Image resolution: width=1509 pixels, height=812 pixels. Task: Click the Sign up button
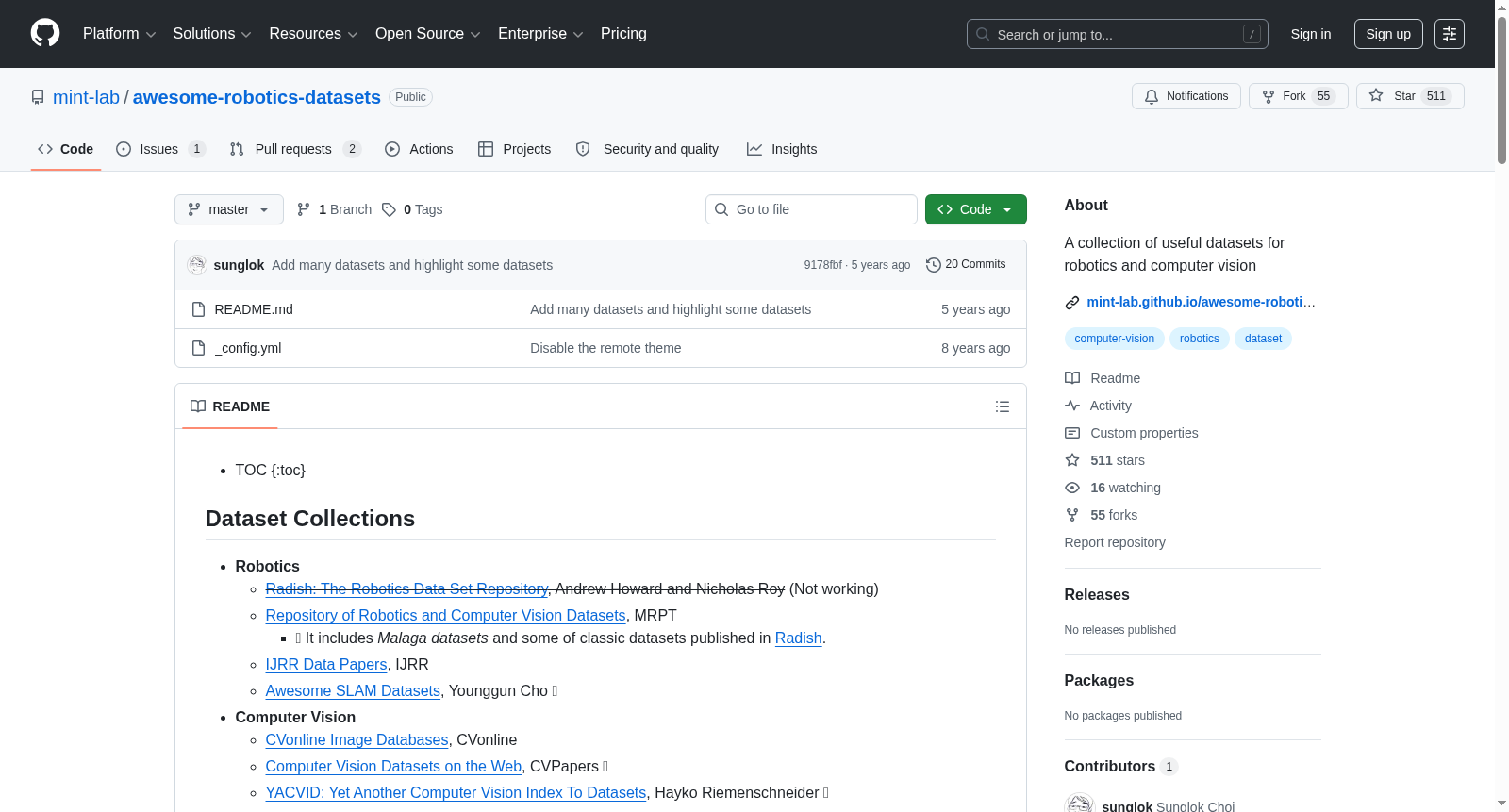[x=1388, y=34]
